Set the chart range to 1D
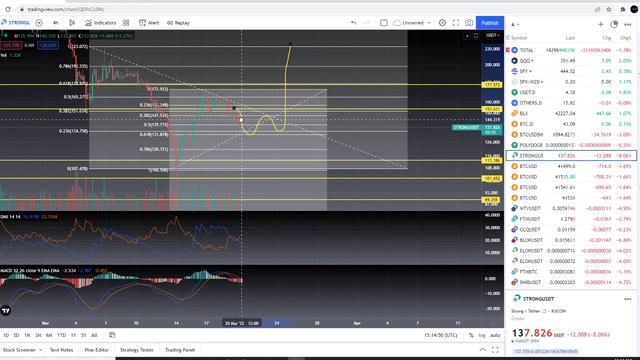This screenshot has width=640, height=360. pos(6,335)
